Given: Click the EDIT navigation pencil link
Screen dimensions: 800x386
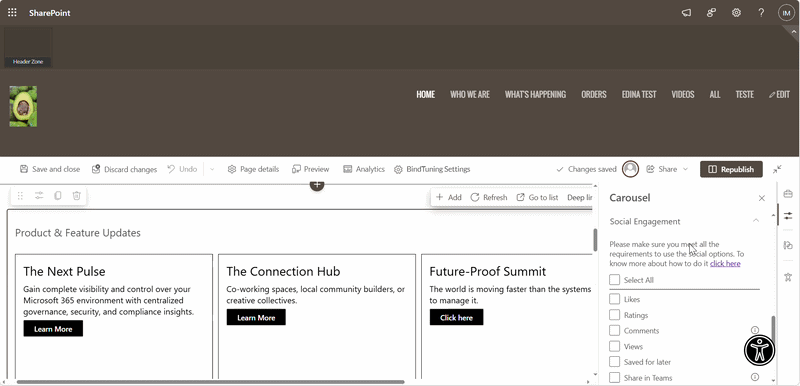Looking at the screenshot, I should (x=780, y=94).
